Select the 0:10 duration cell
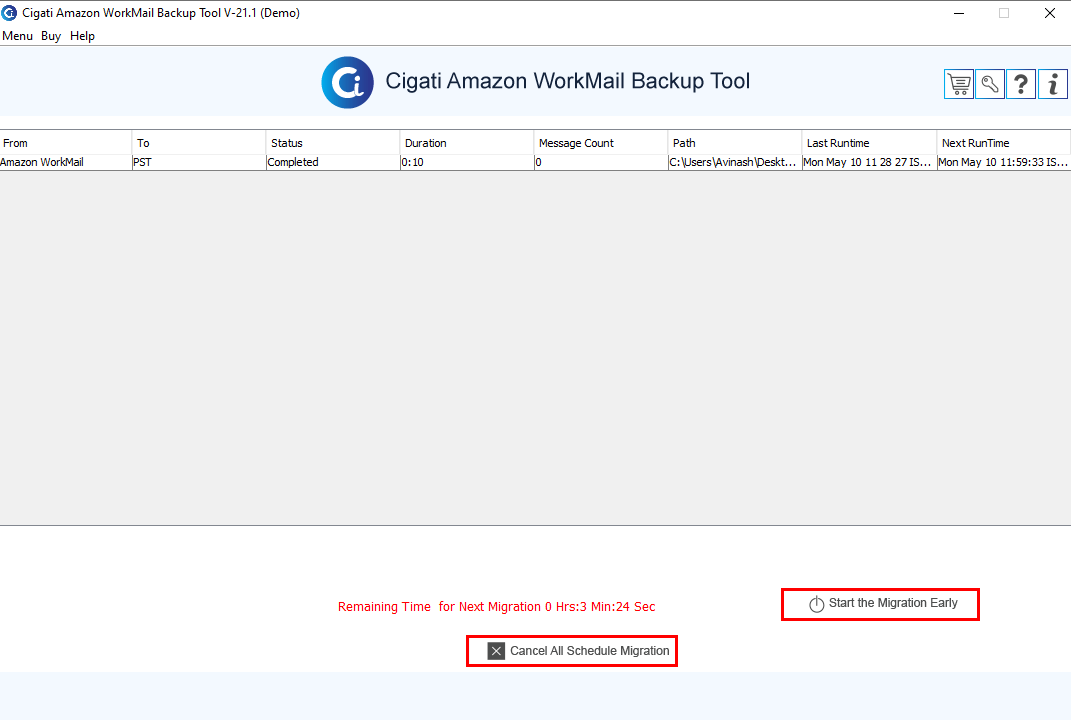 click(467, 163)
